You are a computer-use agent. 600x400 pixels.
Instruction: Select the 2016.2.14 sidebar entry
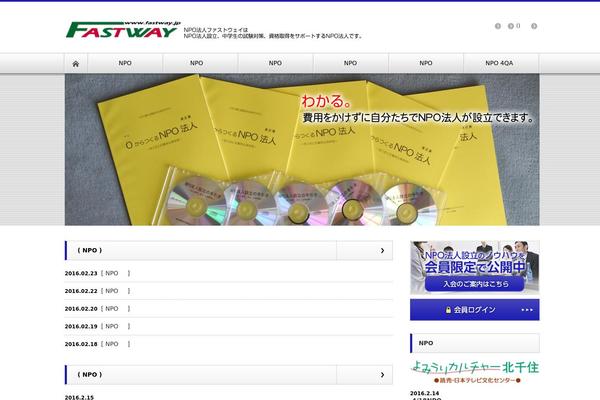425,393
